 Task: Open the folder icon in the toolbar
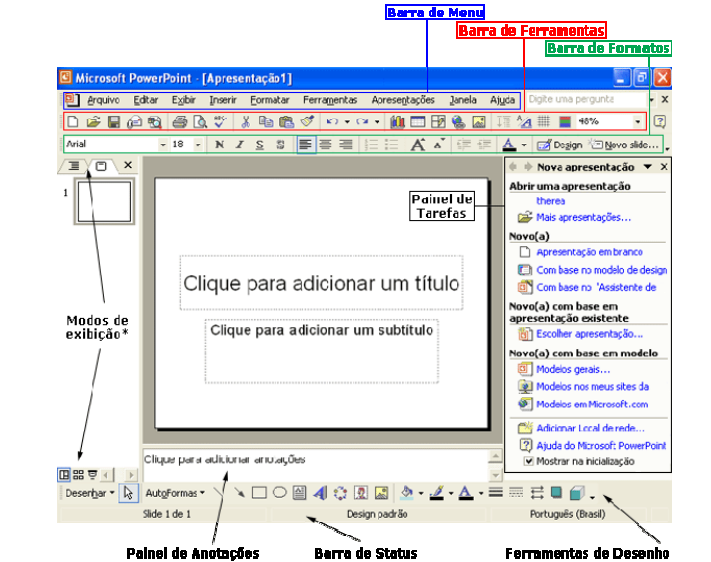93,122
